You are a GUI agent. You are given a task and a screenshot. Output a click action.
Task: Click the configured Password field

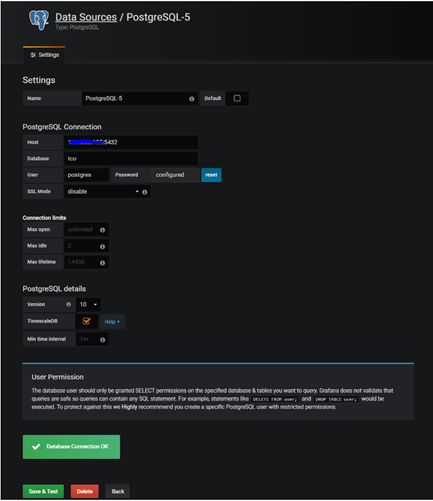point(175,175)
